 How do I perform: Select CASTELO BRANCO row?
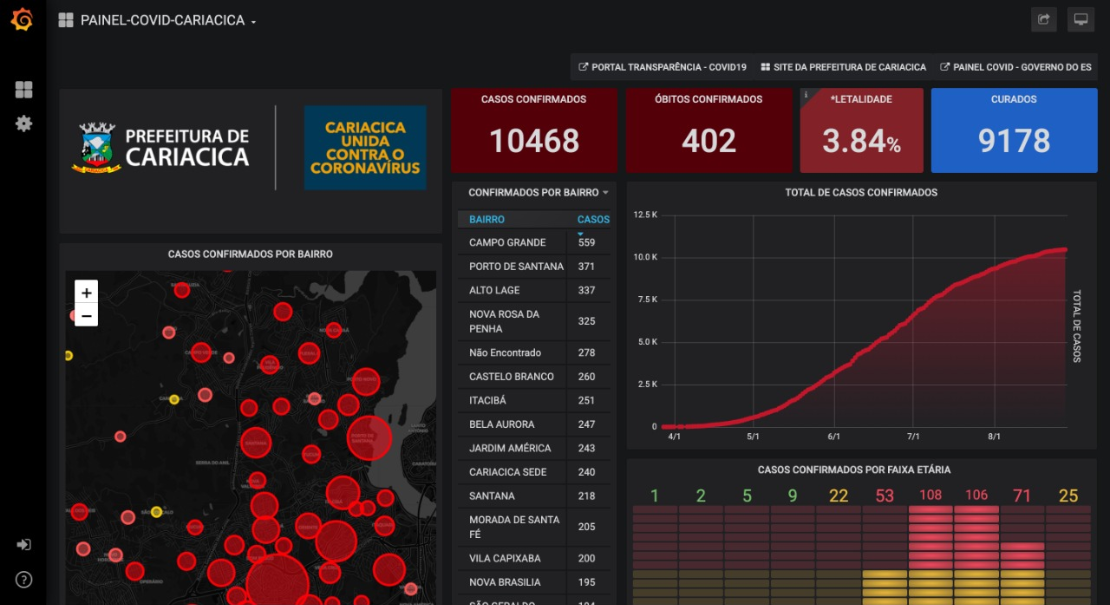tap(534, 376)
